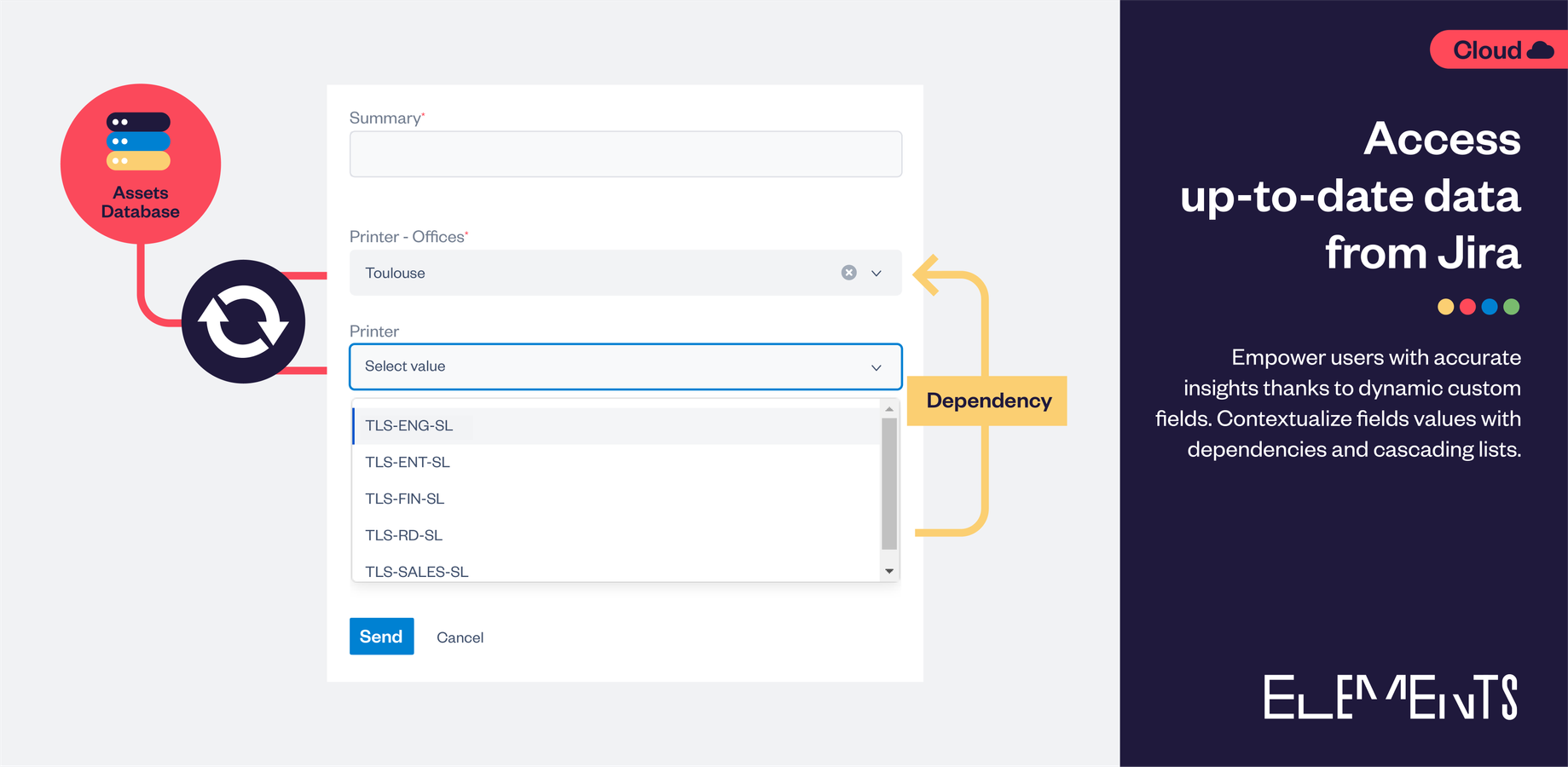Image resolution: width=1568 pixels, height=767 pixels.
Task: Click the Summary field label
Action: coord(386,118)
